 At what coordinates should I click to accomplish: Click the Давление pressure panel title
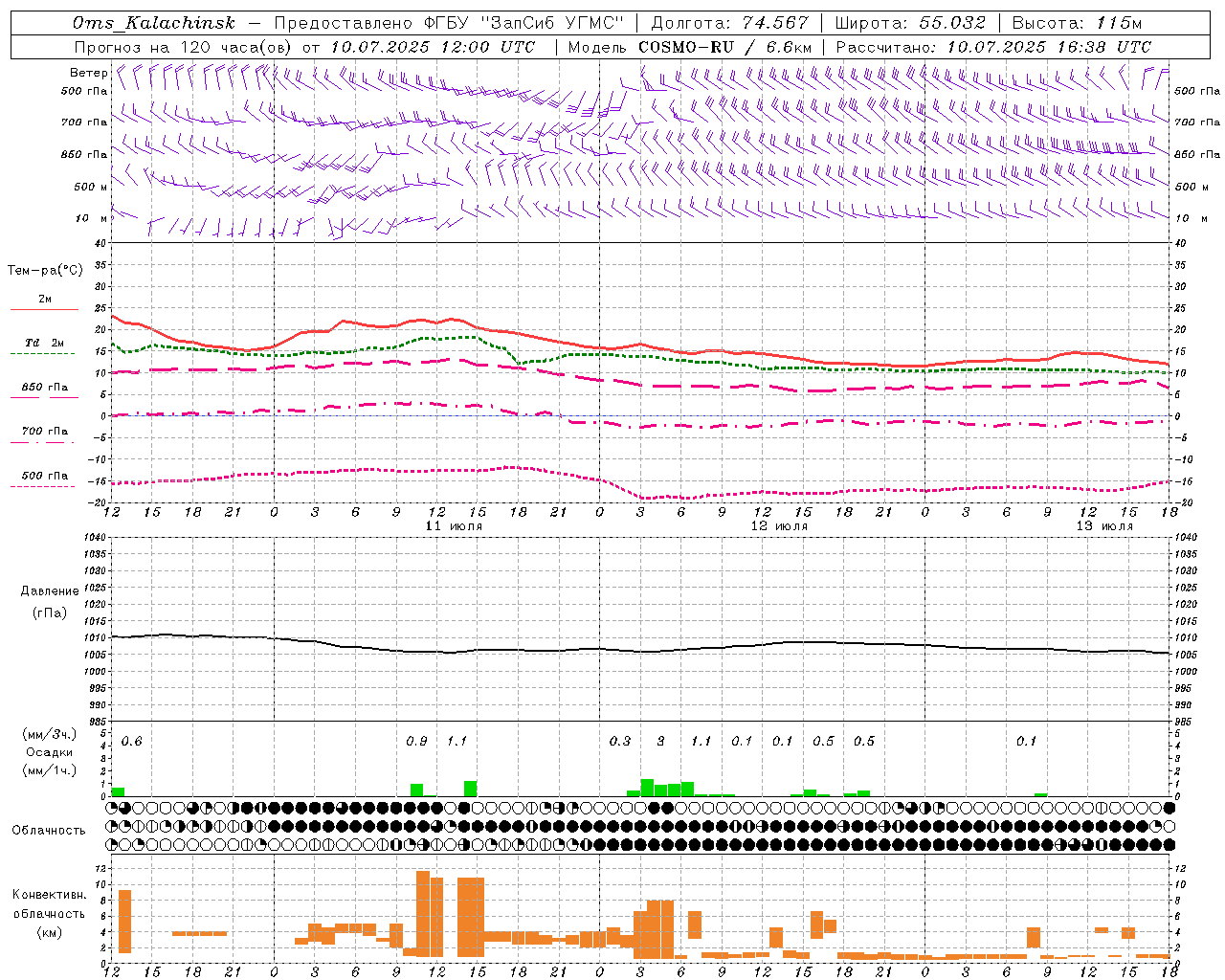[x=50, y=591]
